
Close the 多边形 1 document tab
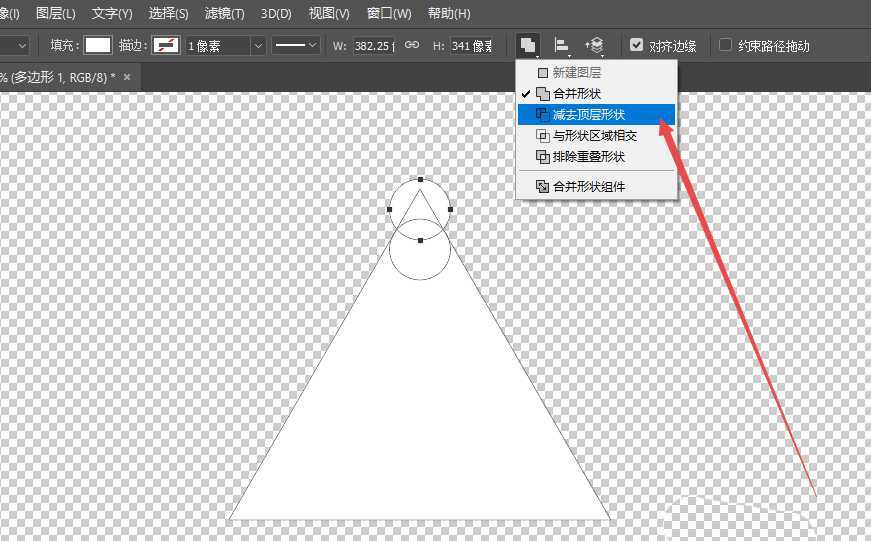(x=127, y=77)
